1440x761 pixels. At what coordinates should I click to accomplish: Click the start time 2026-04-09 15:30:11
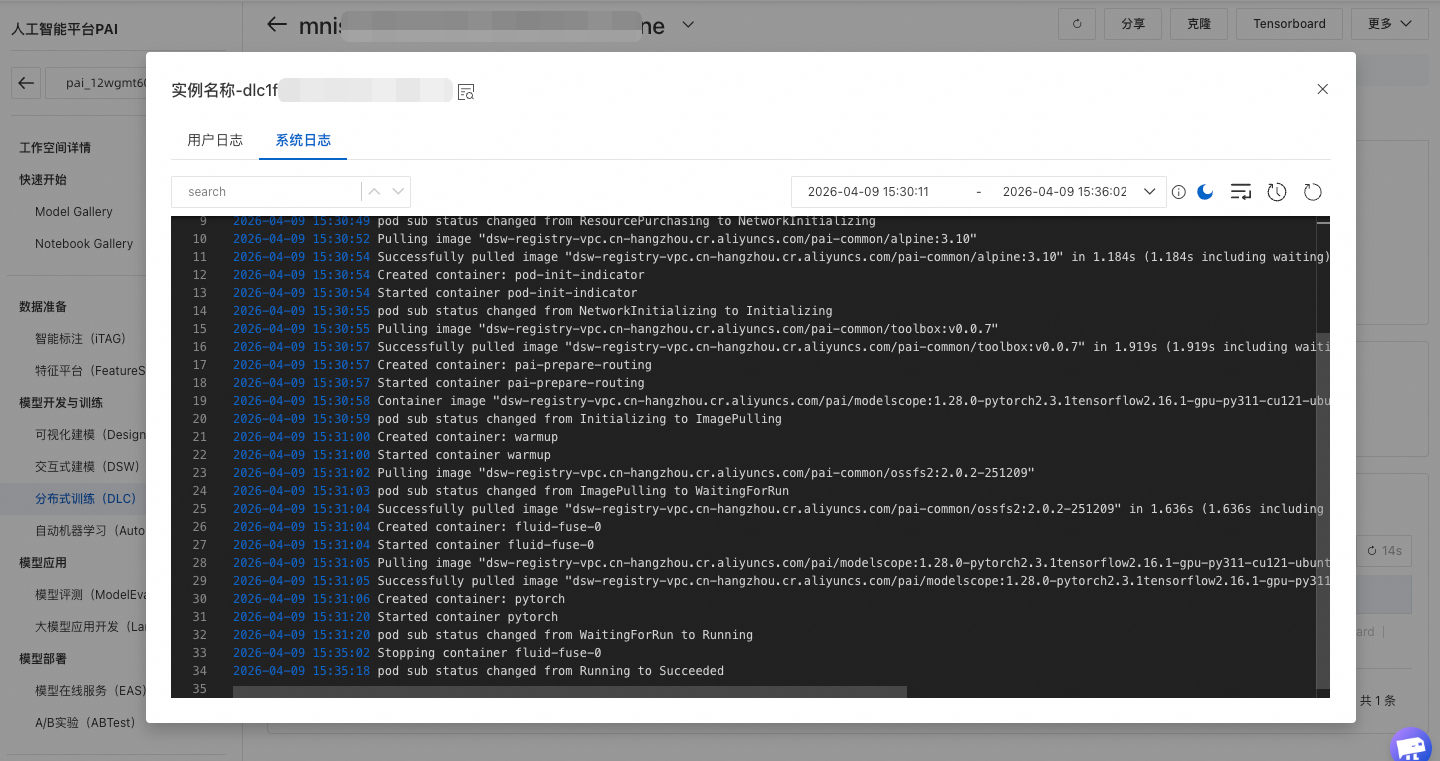(x=868, y=191)
